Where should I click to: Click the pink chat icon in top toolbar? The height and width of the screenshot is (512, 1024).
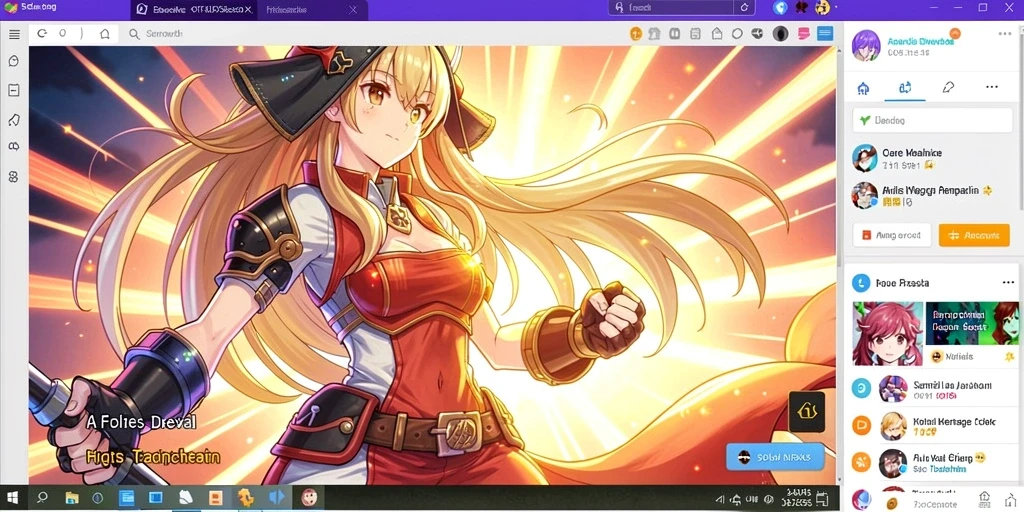[x=804, y=33]
